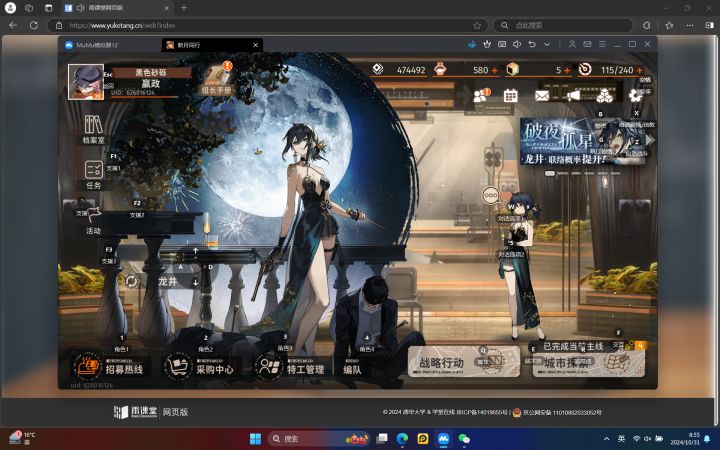720x450 pixels.
Task: Open 编队 team formation
Action: (352, 367)
